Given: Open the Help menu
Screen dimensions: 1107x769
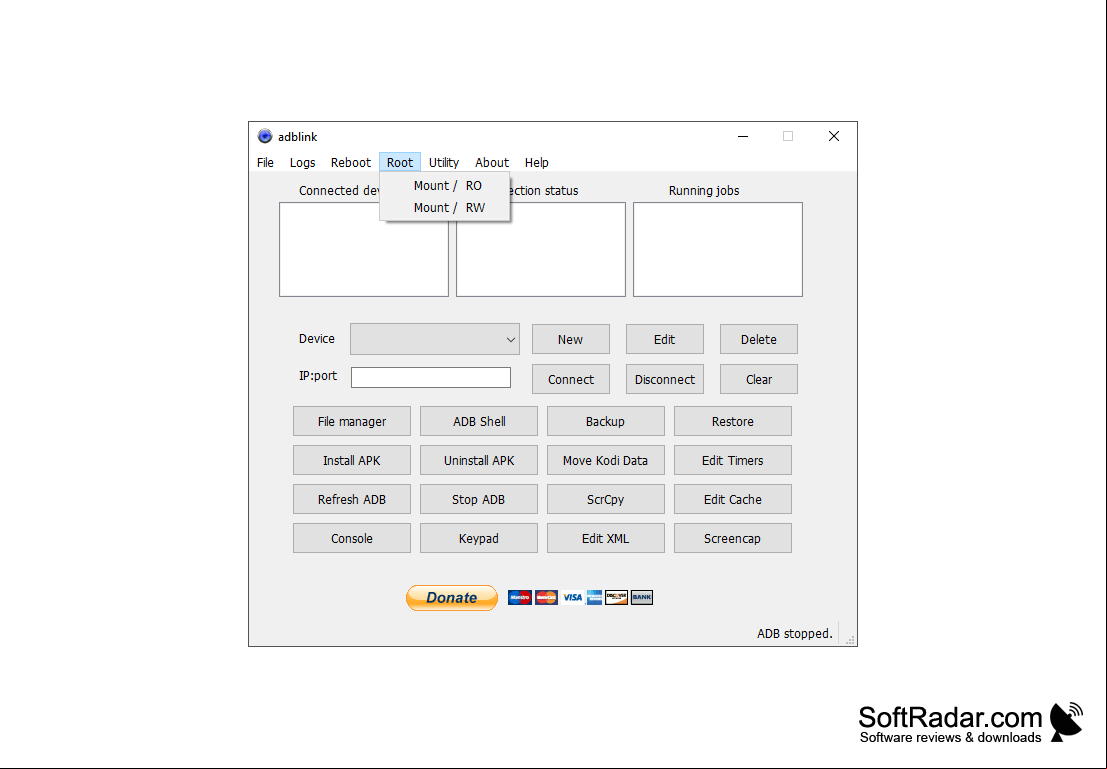Looking at the screenshot, I should point(537,162).
